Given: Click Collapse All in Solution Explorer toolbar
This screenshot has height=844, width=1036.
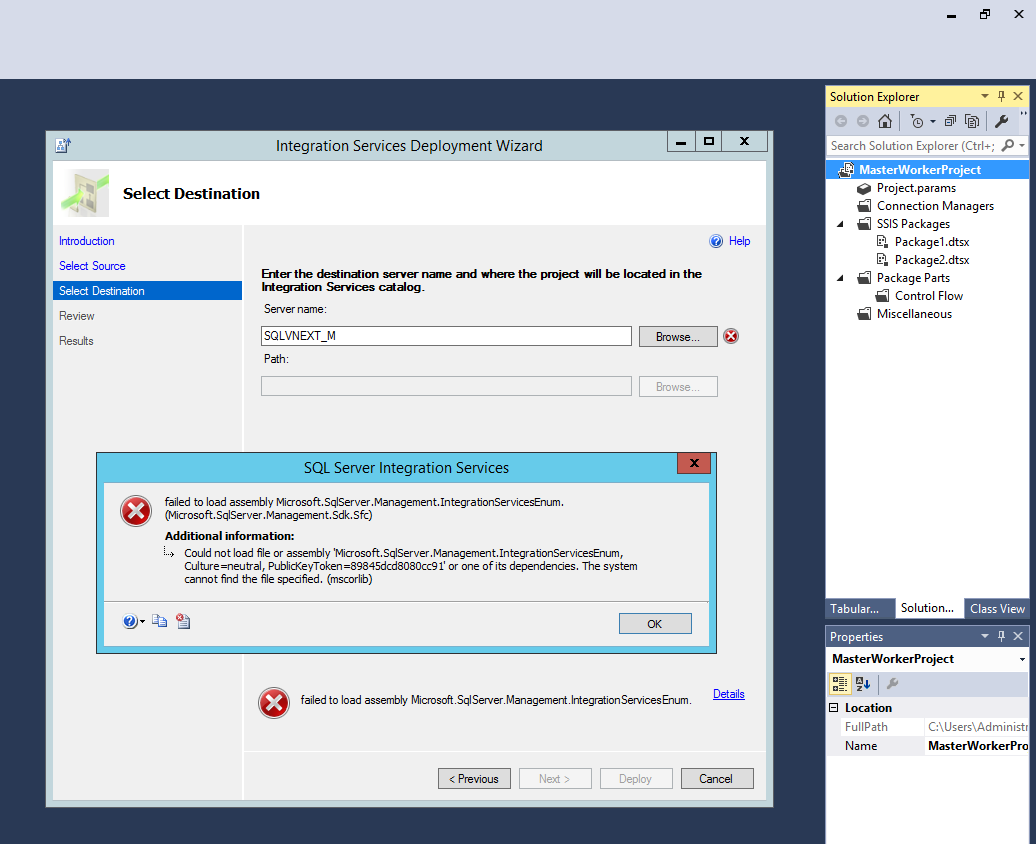Looking at the screenshot, I should (x=950, y=121).
